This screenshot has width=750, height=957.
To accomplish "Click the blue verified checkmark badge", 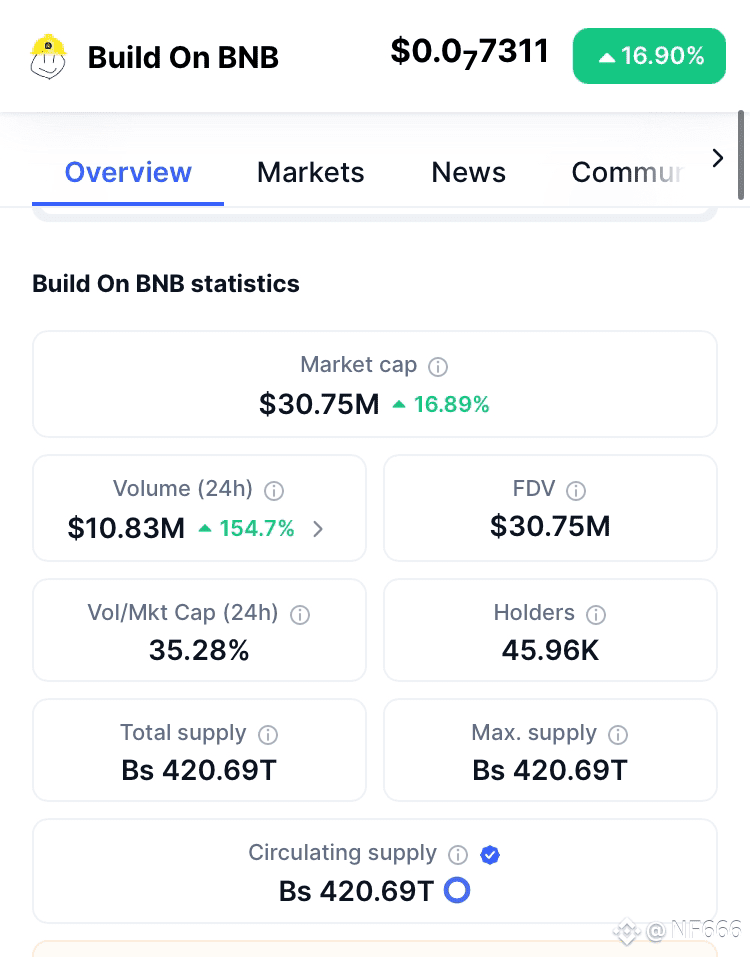I will 490,854.
